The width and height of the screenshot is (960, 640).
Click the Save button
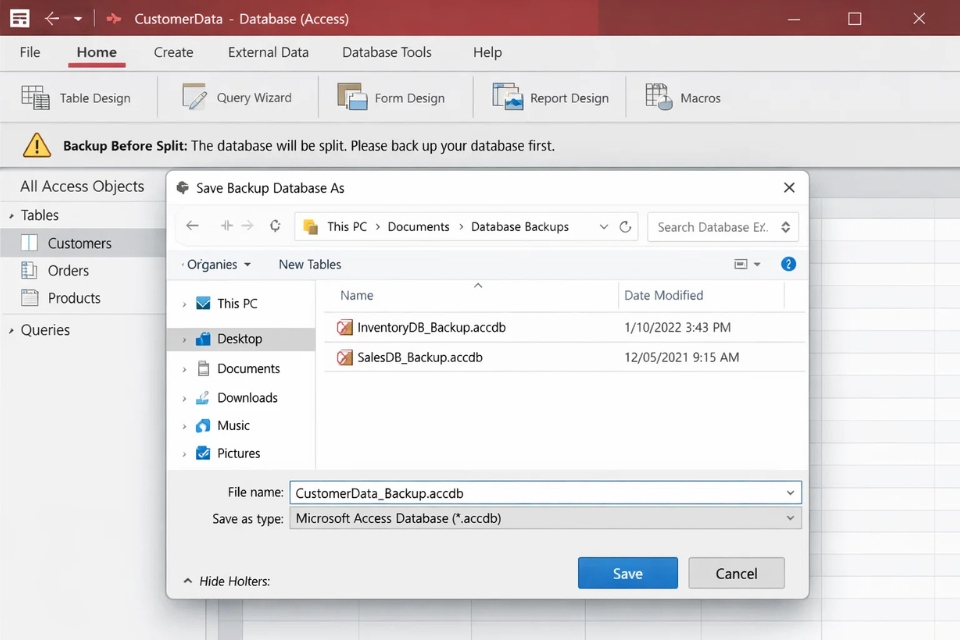(627, 573)
